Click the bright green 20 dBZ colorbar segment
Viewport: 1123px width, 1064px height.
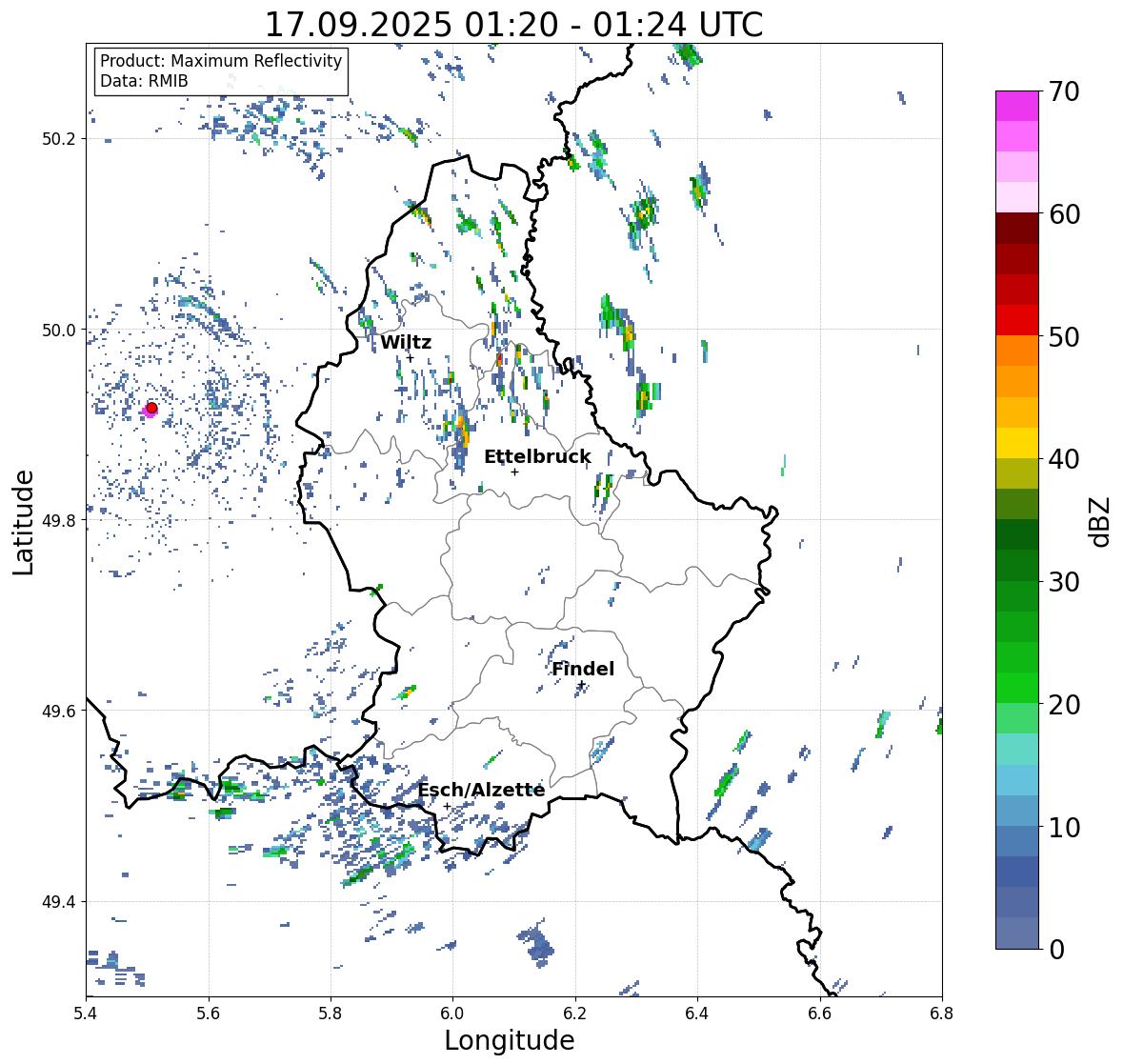(x=1017, y=688)
